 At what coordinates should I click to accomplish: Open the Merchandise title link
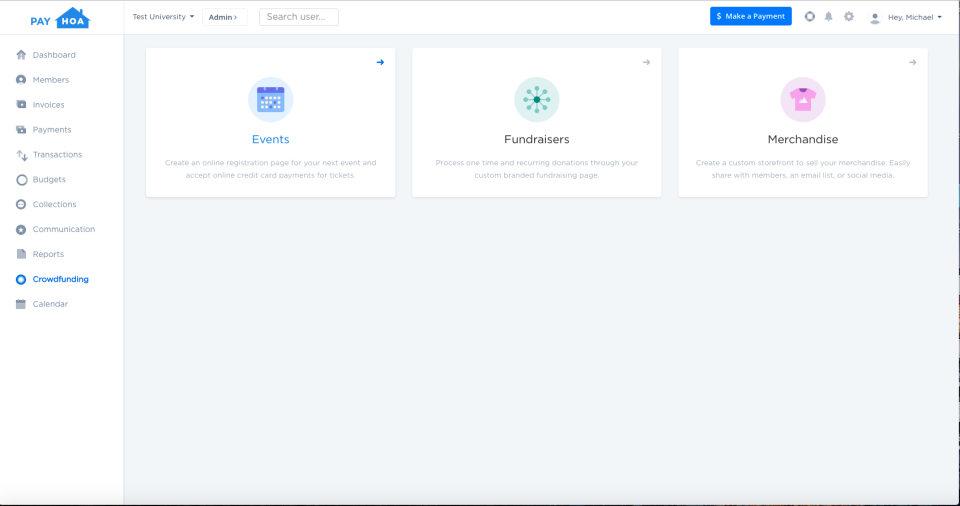[x=803, y=139]
